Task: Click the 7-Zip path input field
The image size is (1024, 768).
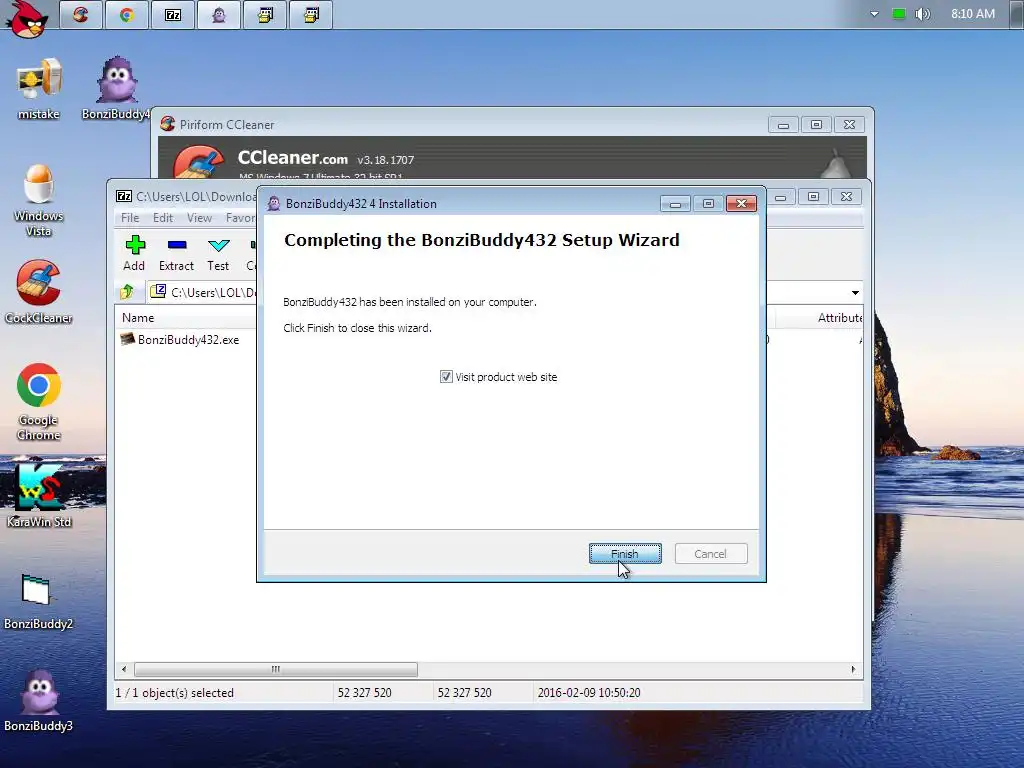Action: click(212, 293)
